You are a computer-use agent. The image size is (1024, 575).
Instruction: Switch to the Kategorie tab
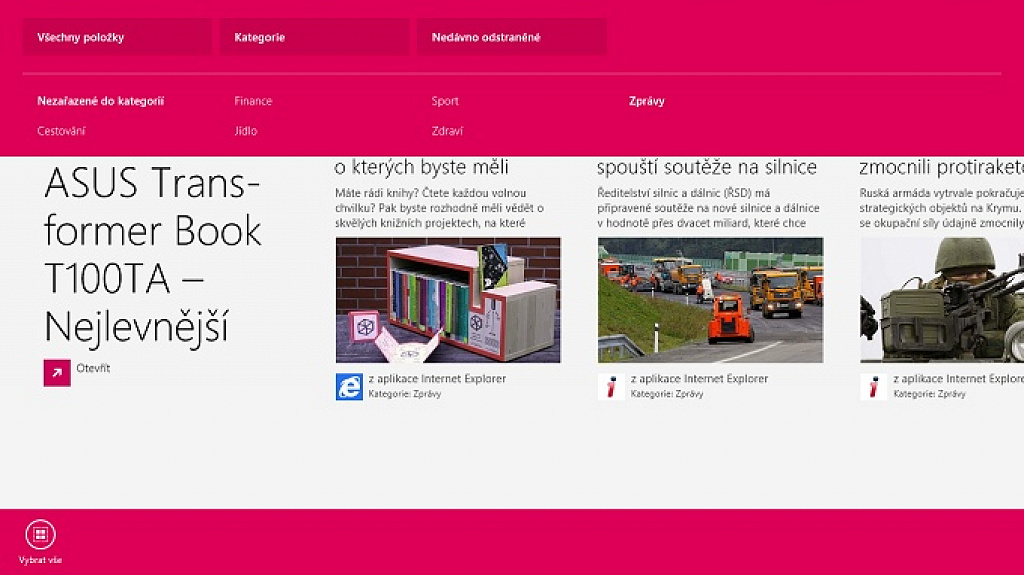click(315, 37)
